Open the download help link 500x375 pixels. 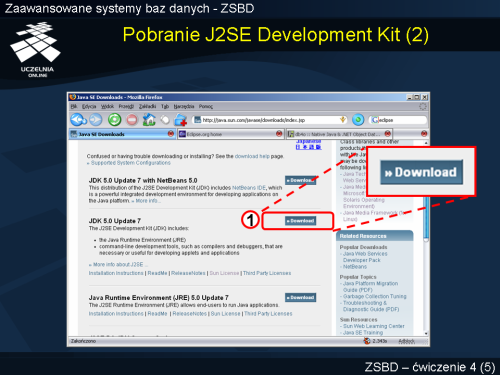[252, 156]
